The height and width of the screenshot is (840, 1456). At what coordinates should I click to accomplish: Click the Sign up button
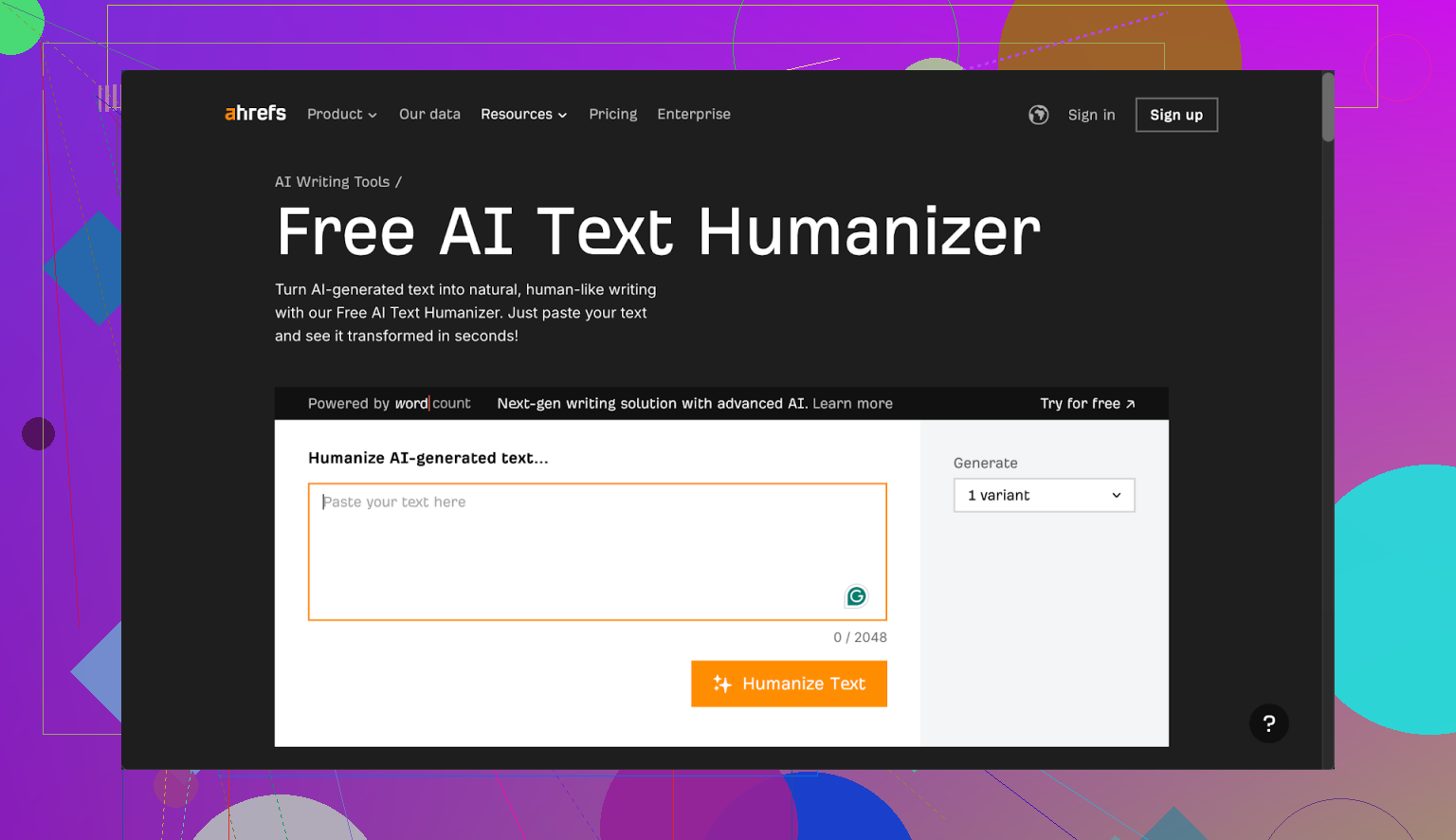click(1175, 115)
